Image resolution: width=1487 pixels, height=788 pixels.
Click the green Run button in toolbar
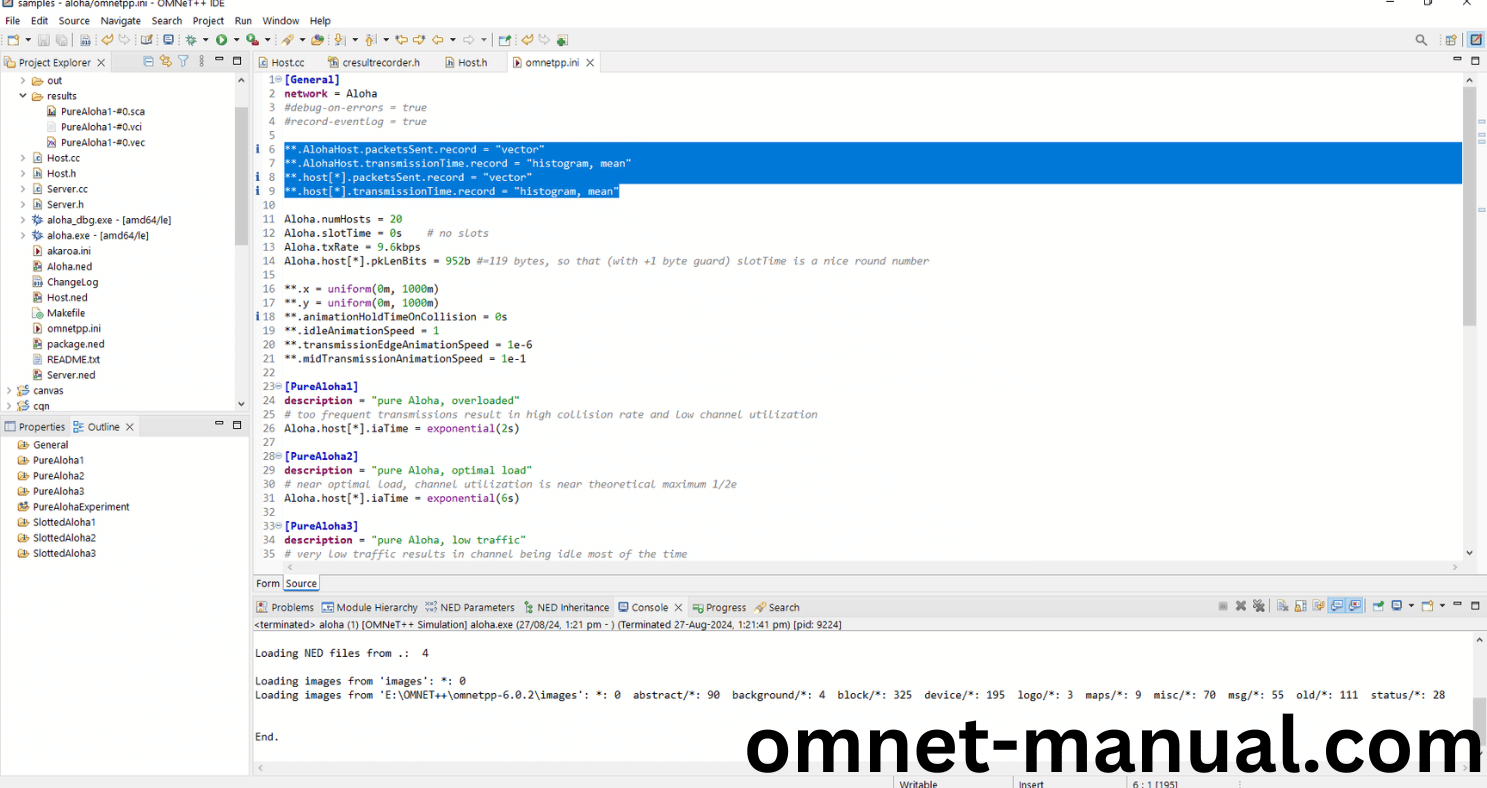[221, 40]
